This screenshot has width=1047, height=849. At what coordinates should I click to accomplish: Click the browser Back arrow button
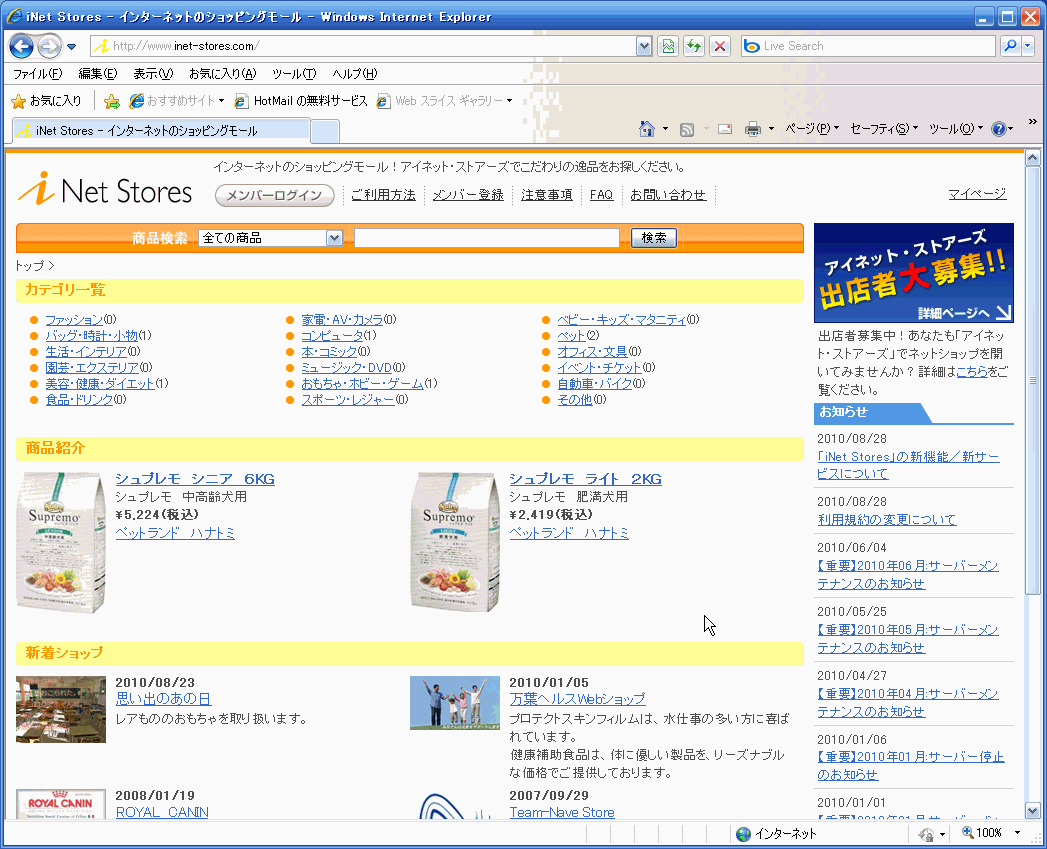tap(22, 46)
